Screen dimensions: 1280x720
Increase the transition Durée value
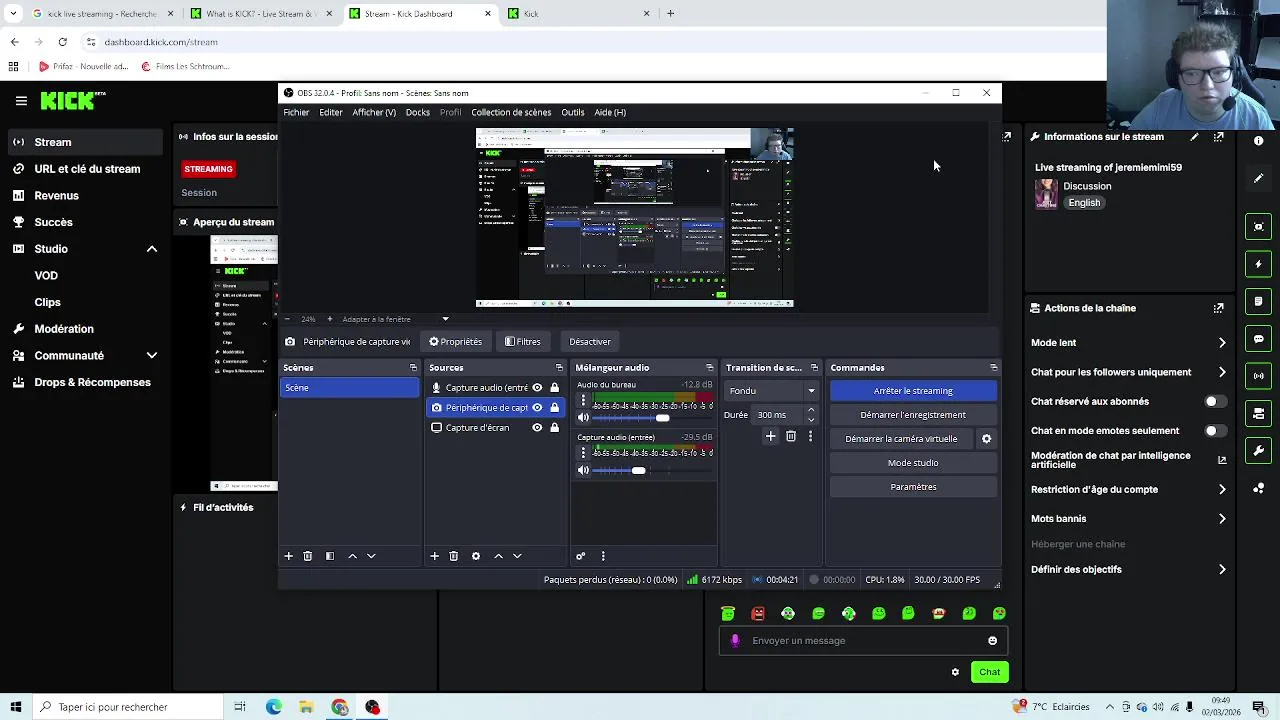(810, 410)
